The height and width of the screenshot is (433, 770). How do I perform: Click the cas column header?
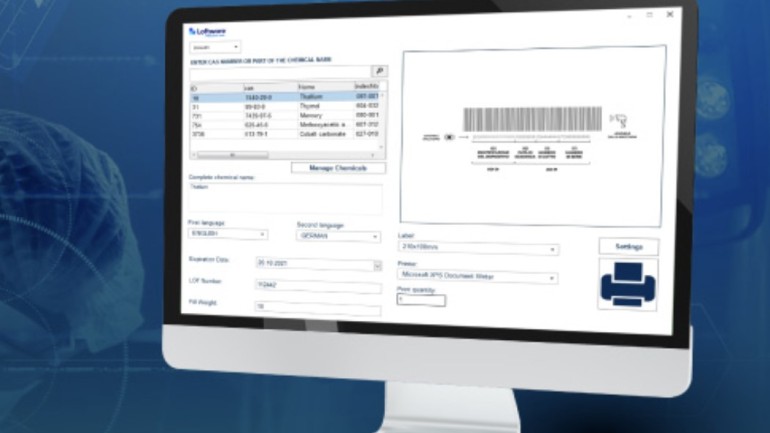[x=271, y=87]
